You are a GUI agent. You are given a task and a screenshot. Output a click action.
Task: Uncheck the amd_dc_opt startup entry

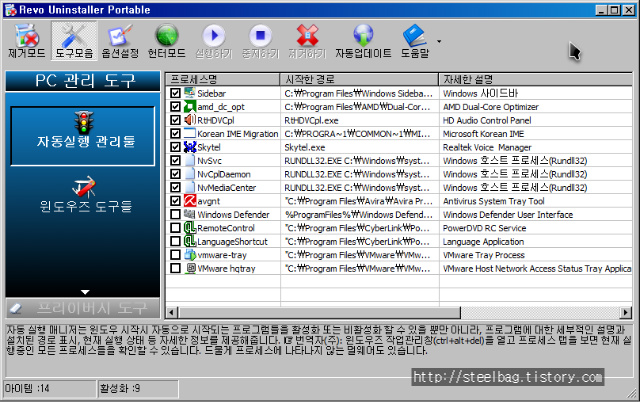tap(176, 107)
